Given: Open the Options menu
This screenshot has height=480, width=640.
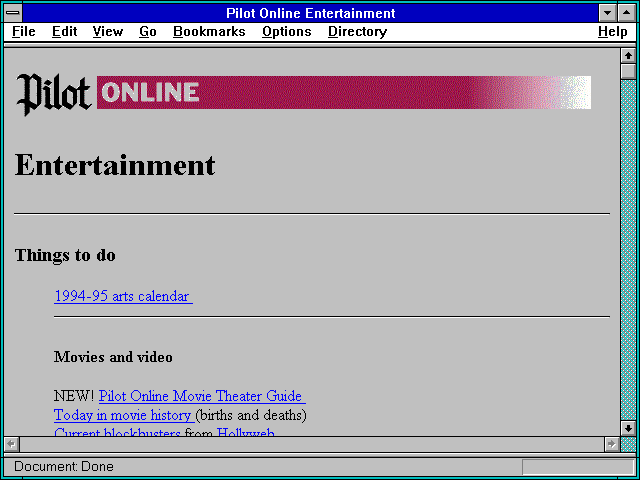Looking at the screenshot, I should (x=287, y=32).
